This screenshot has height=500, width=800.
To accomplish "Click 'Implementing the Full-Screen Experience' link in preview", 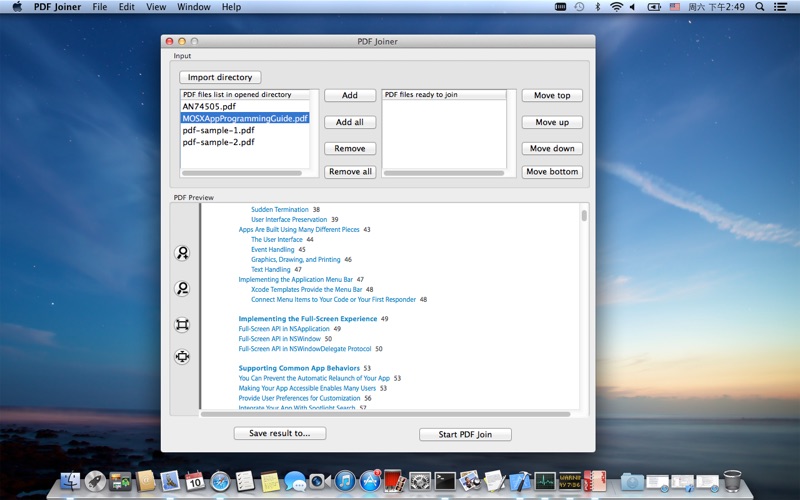I will (308, 319).
